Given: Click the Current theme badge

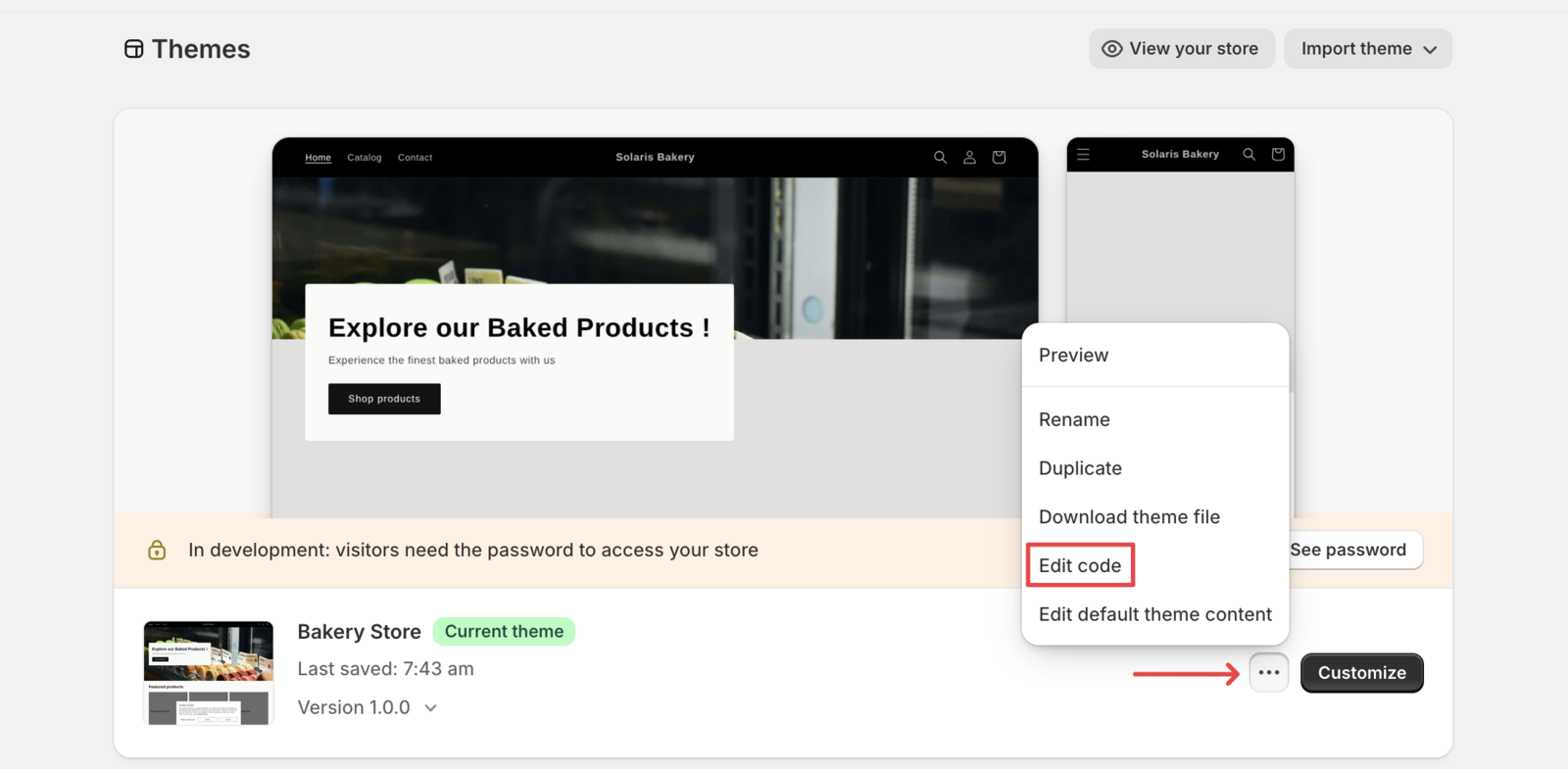Looking at the screenshot, I should pos(504,632).
